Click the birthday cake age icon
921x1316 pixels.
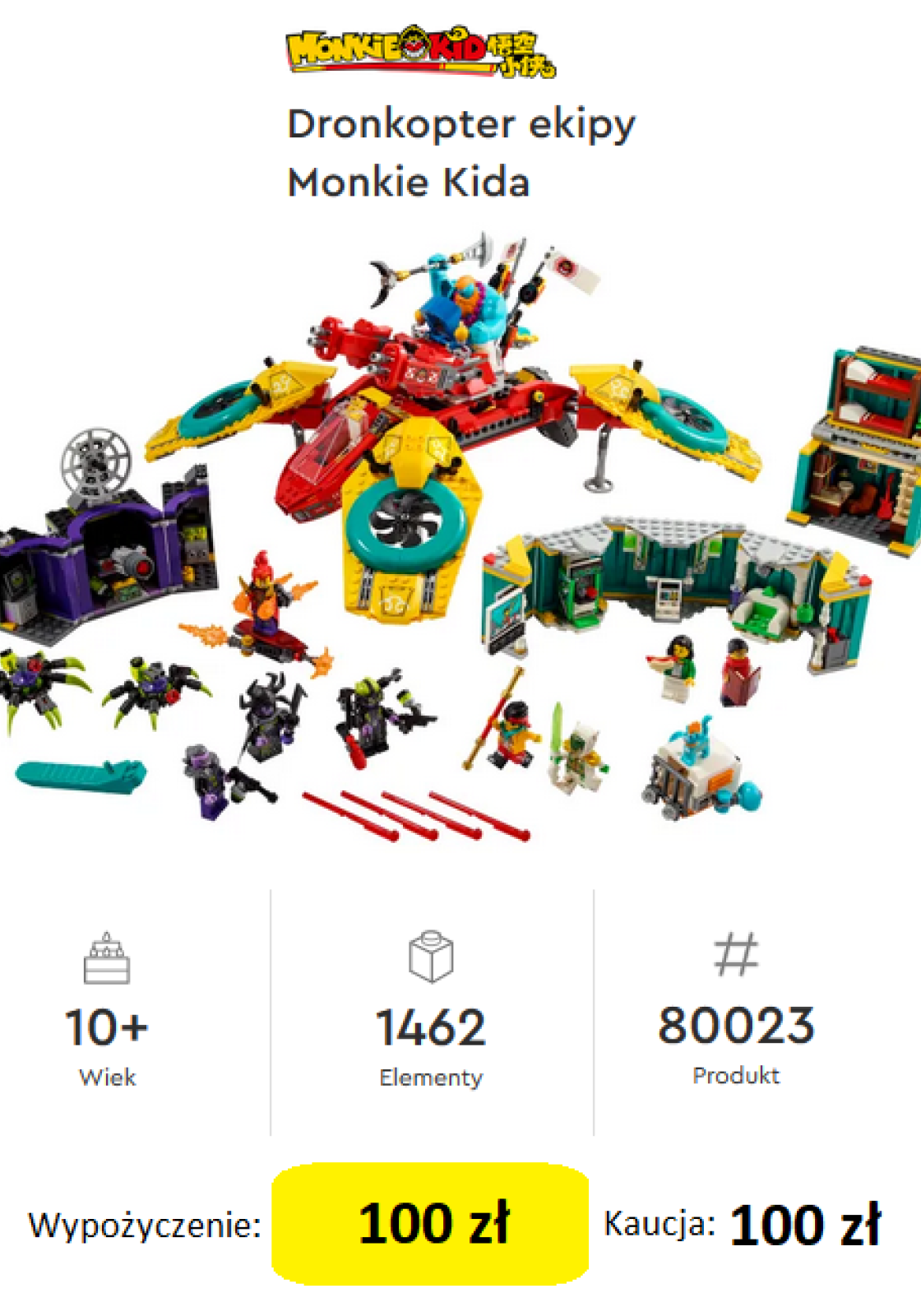tap(106, 957)
